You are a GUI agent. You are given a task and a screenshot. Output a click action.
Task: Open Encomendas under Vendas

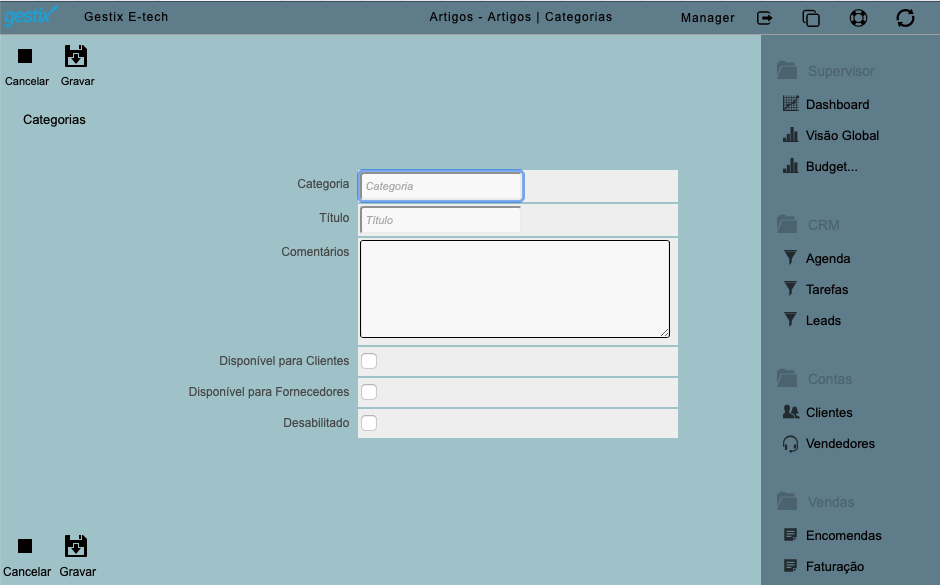point(843,535)
